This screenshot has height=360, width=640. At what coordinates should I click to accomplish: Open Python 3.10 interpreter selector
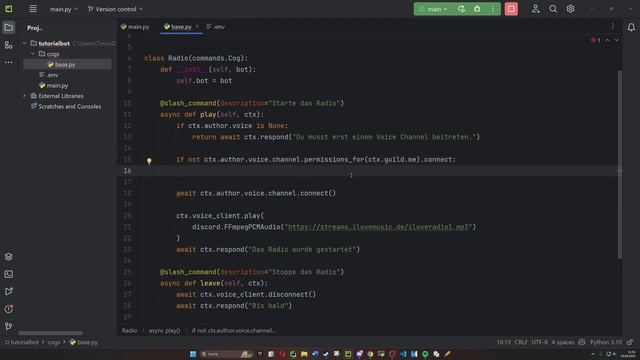(605, 342)
